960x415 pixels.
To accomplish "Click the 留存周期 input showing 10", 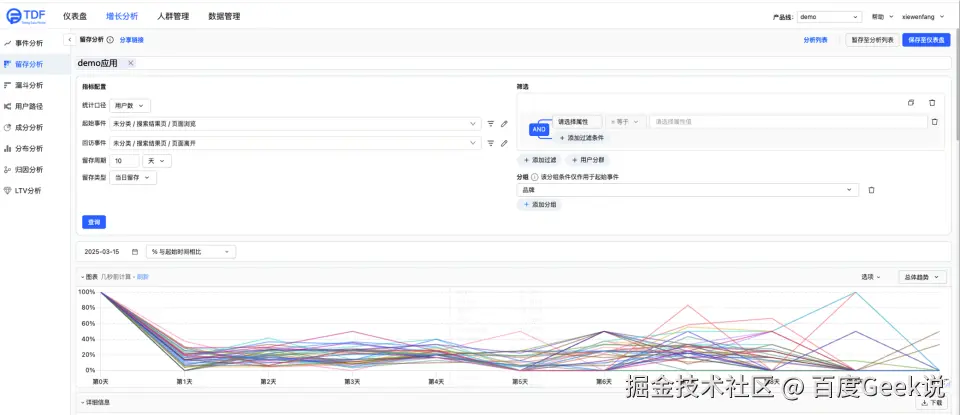I will coord(124,161).
